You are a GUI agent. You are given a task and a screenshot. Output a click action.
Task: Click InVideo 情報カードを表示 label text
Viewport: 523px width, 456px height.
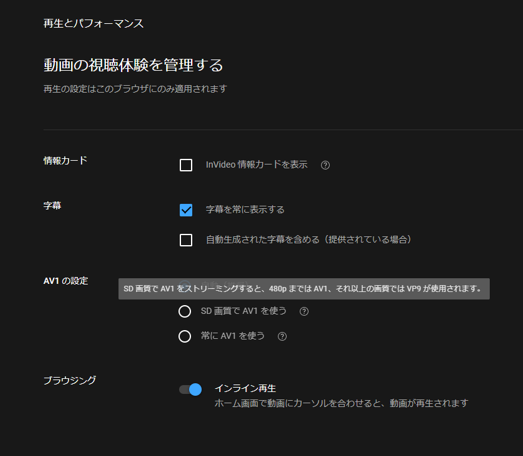tap(256, 165)
